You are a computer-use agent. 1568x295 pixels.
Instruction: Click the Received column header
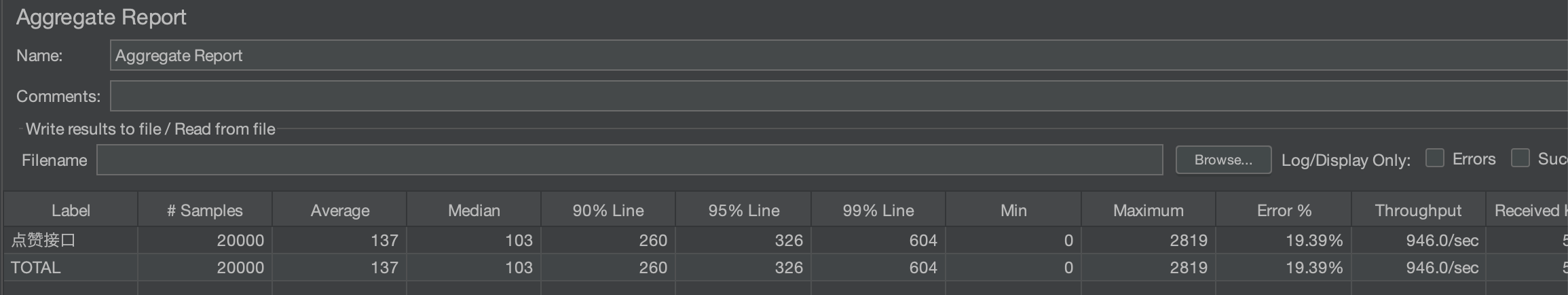(1527, 211)
